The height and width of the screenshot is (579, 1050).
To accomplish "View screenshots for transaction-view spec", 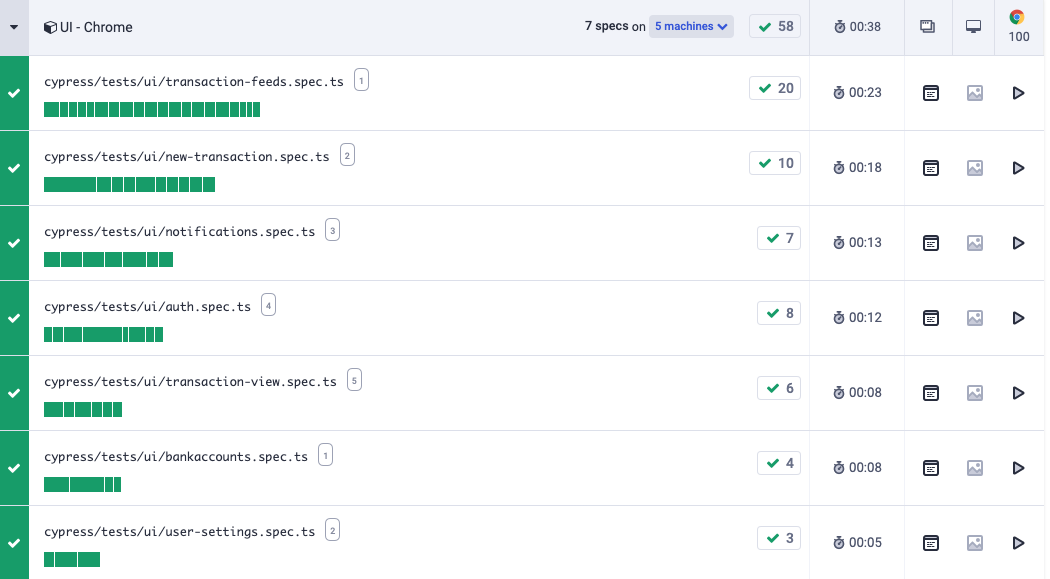I will pyautogui.click(x=974, y=393).
